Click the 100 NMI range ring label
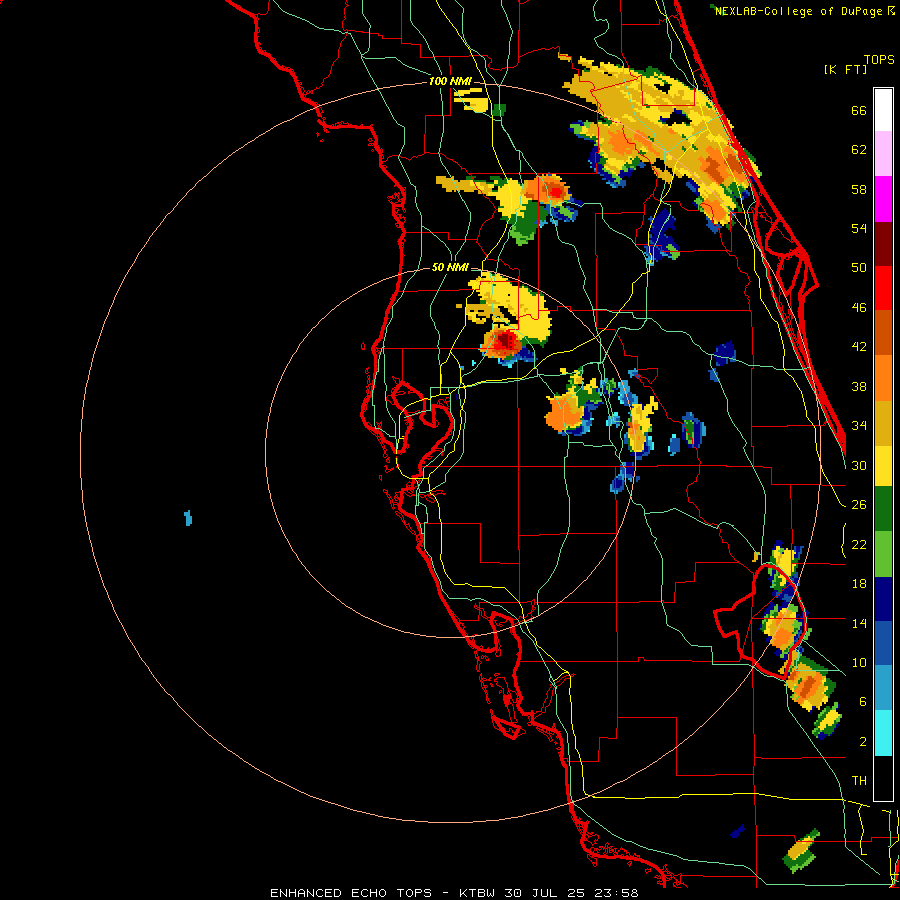Viewport: 900px width, 900px height. point(450,81)
